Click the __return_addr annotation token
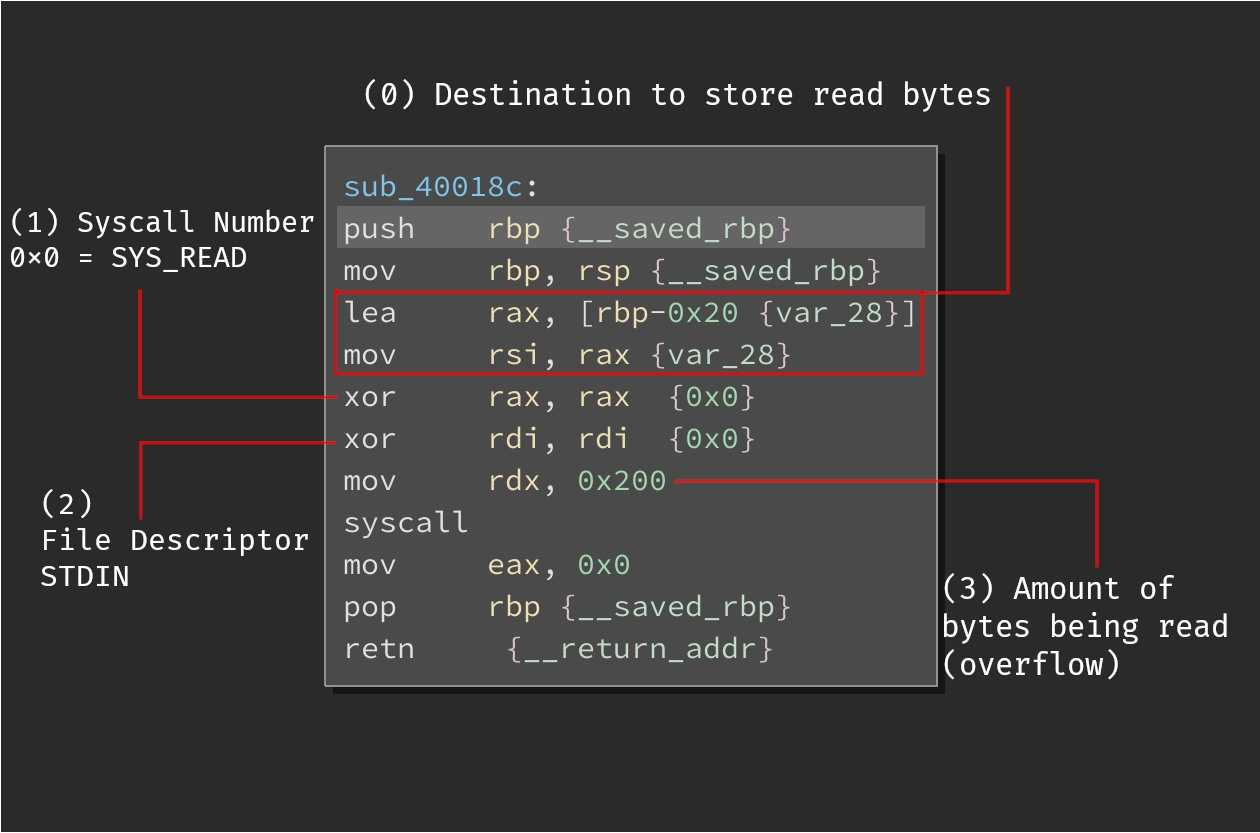1260x833 pixels. [640, 649]
